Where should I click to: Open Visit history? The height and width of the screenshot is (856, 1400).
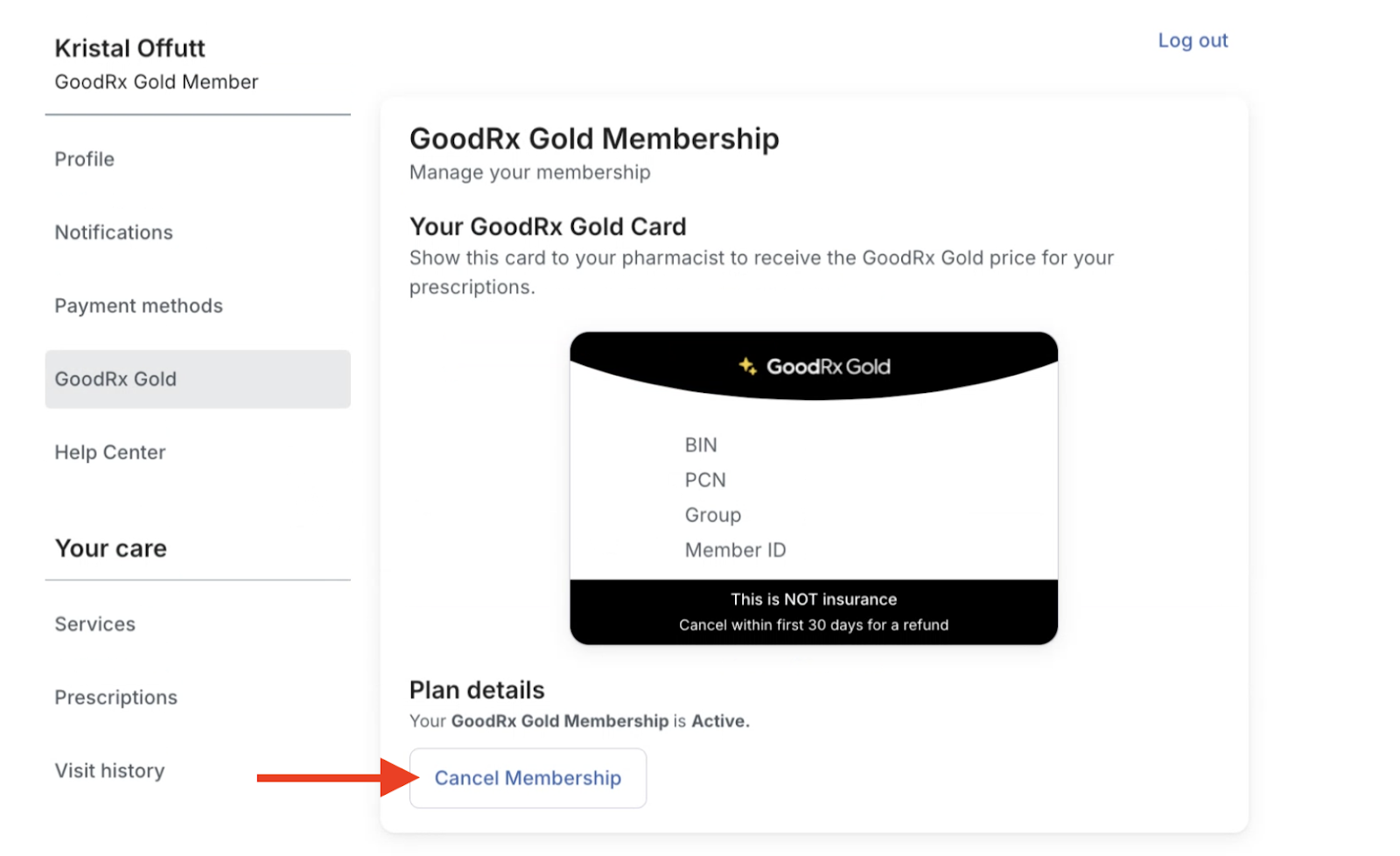[109, 770]
